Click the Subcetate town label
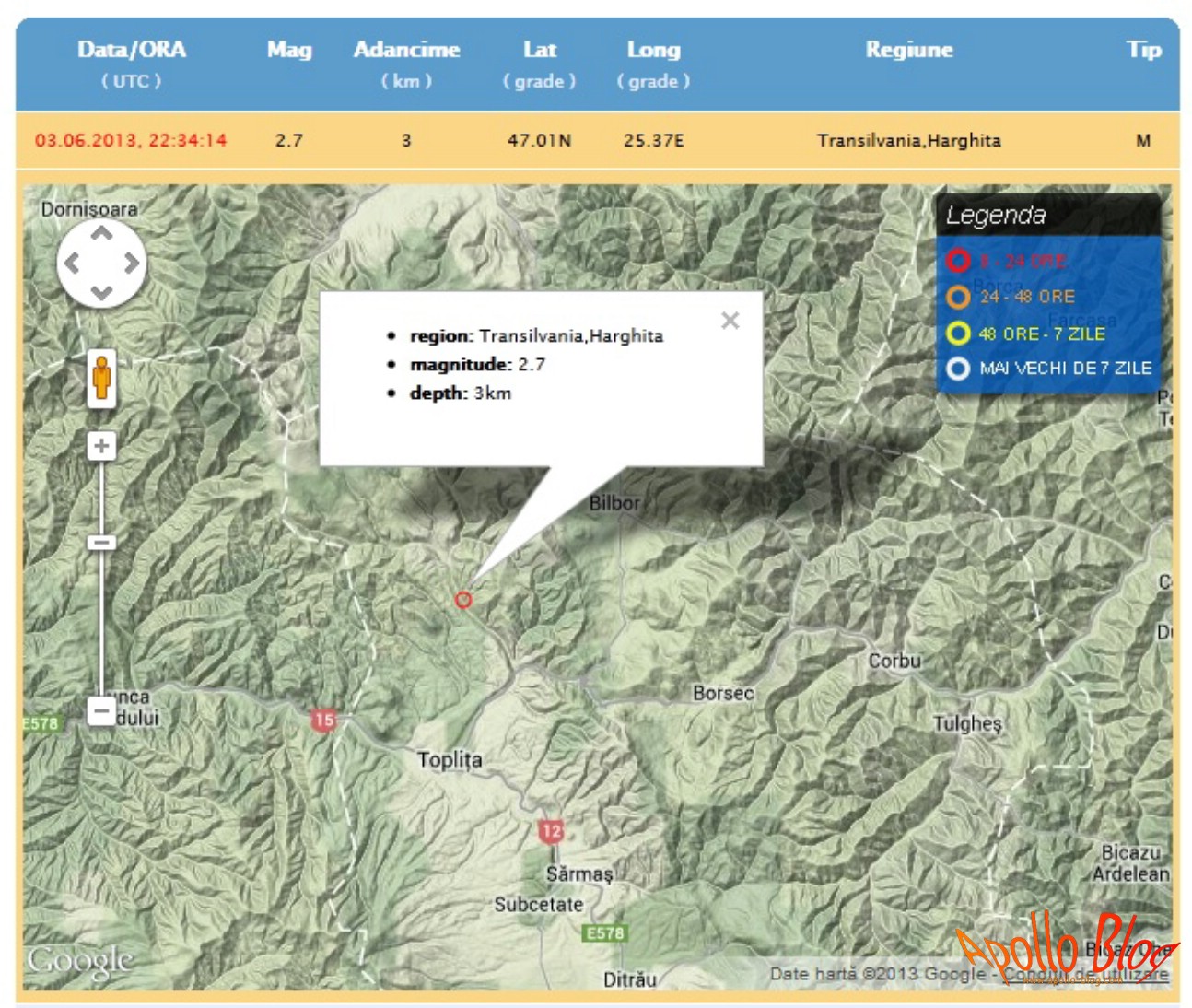 point(539,905)
